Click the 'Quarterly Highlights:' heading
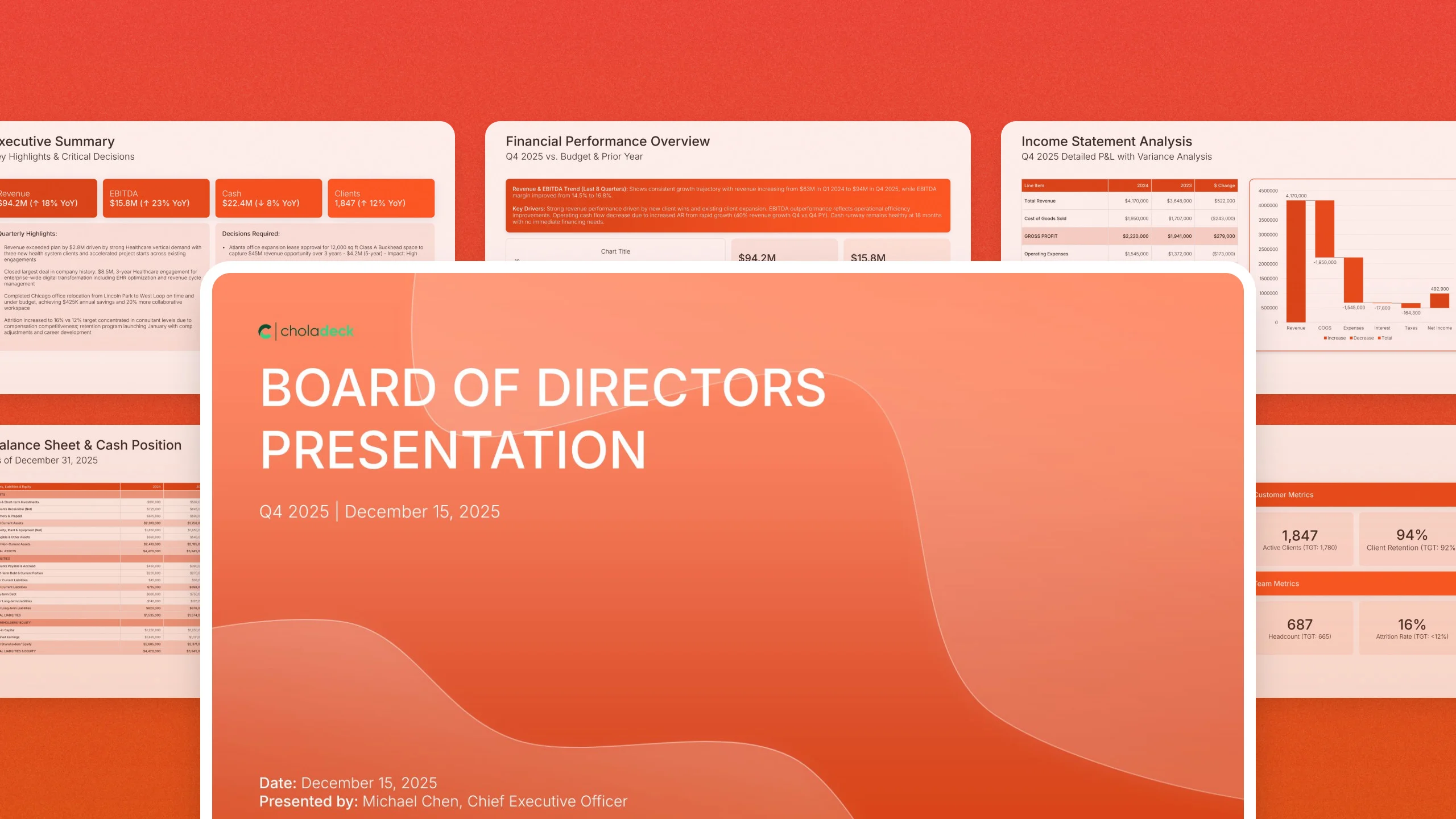 point(28,234)
